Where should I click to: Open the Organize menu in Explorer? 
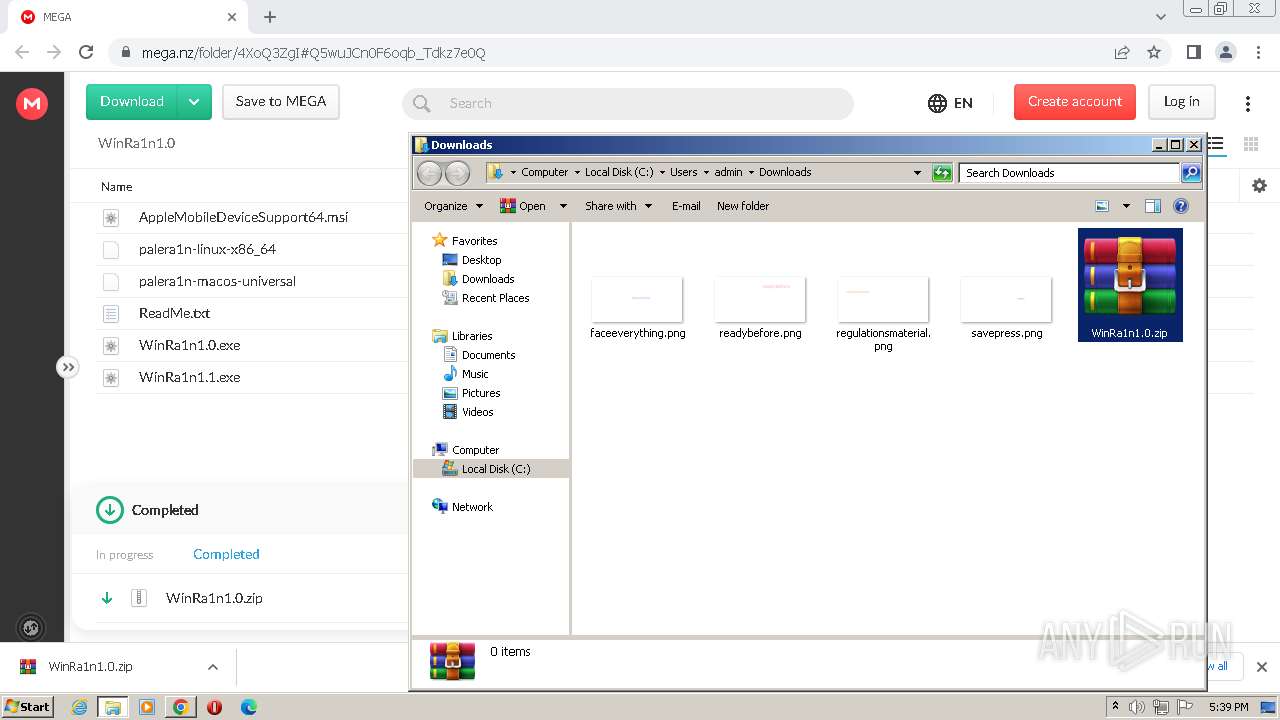click(453, 206)
